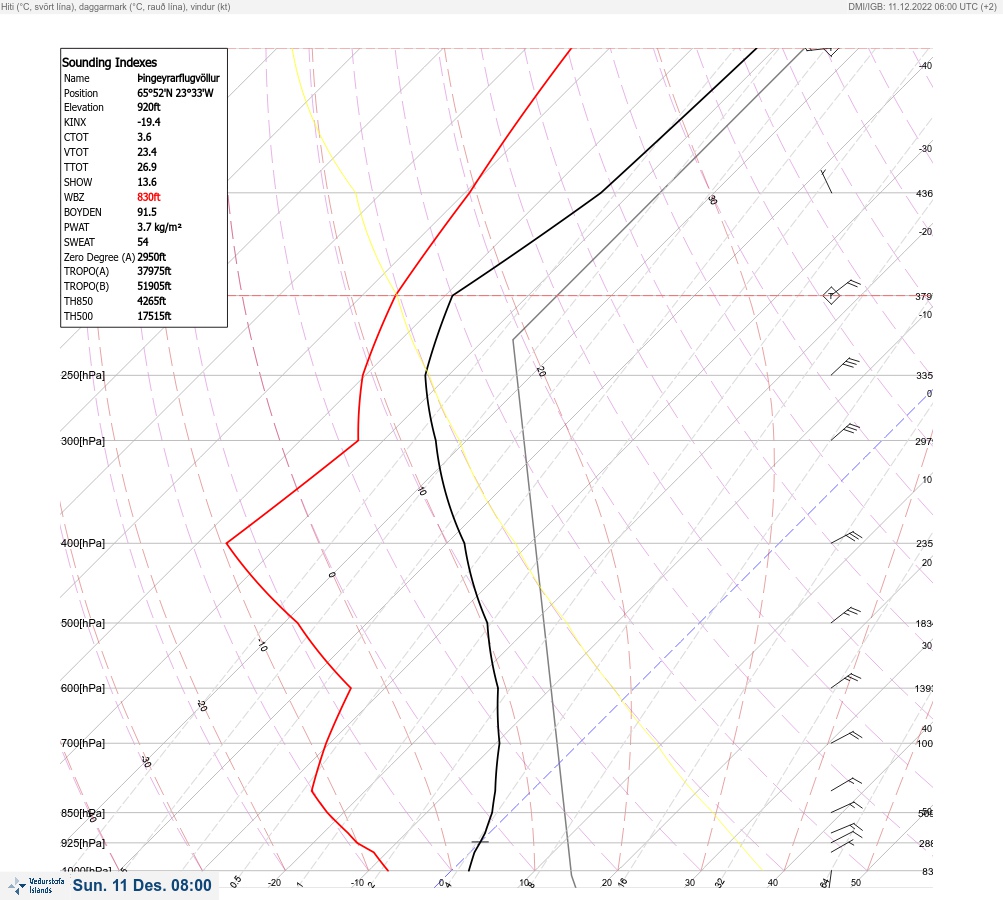Click the '925[hPa]' pressure label

coord(83,843)
